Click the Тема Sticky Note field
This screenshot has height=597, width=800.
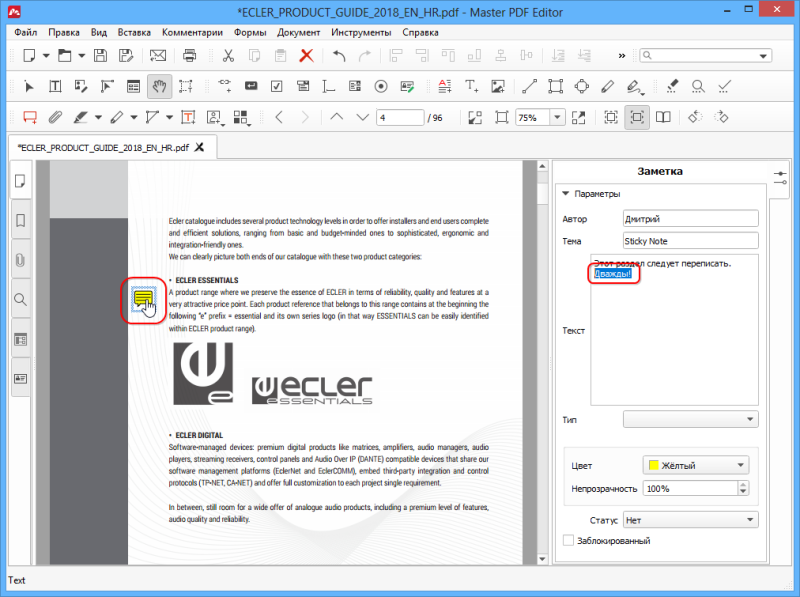[x=691, y=241]
